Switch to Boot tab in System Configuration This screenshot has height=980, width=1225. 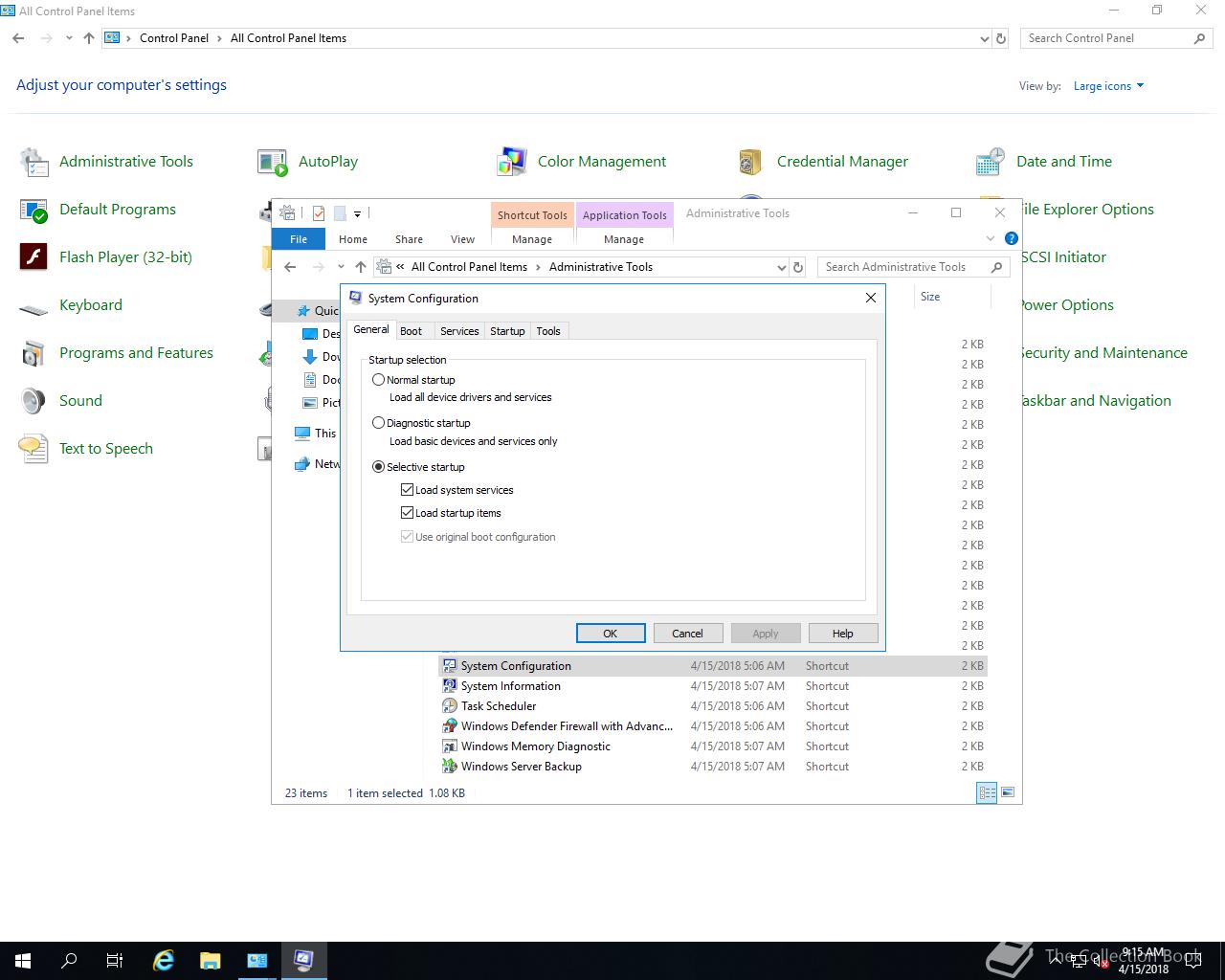(x=411, y=331)
